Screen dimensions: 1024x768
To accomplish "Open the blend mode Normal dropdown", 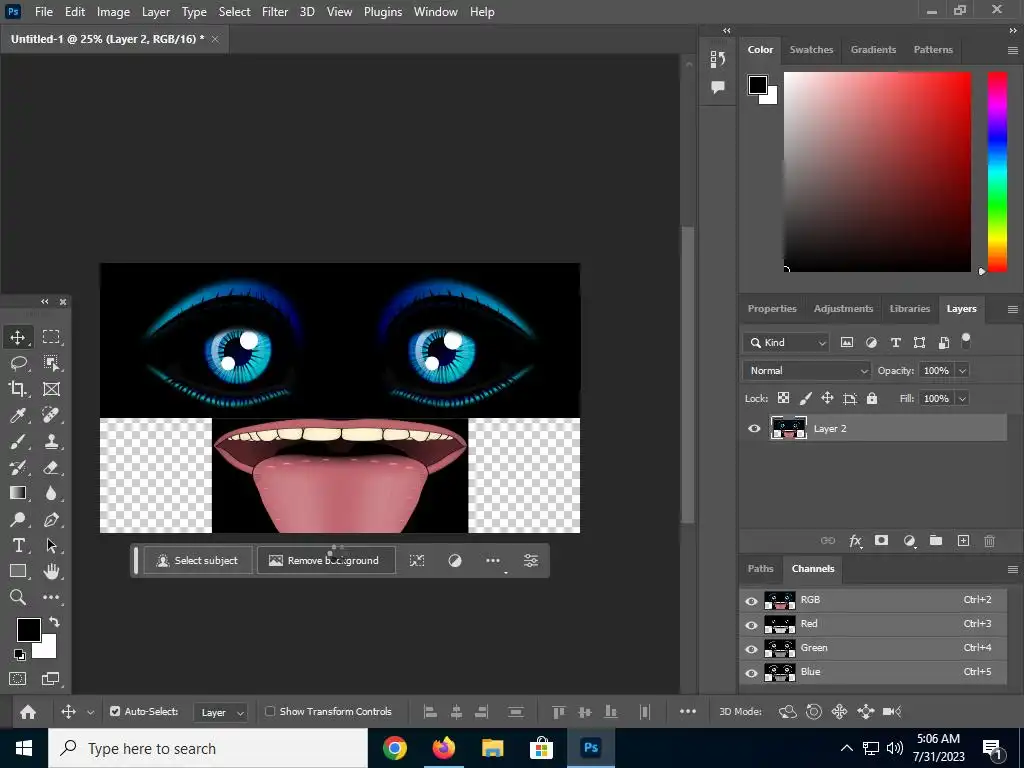I will pos(807,370).
